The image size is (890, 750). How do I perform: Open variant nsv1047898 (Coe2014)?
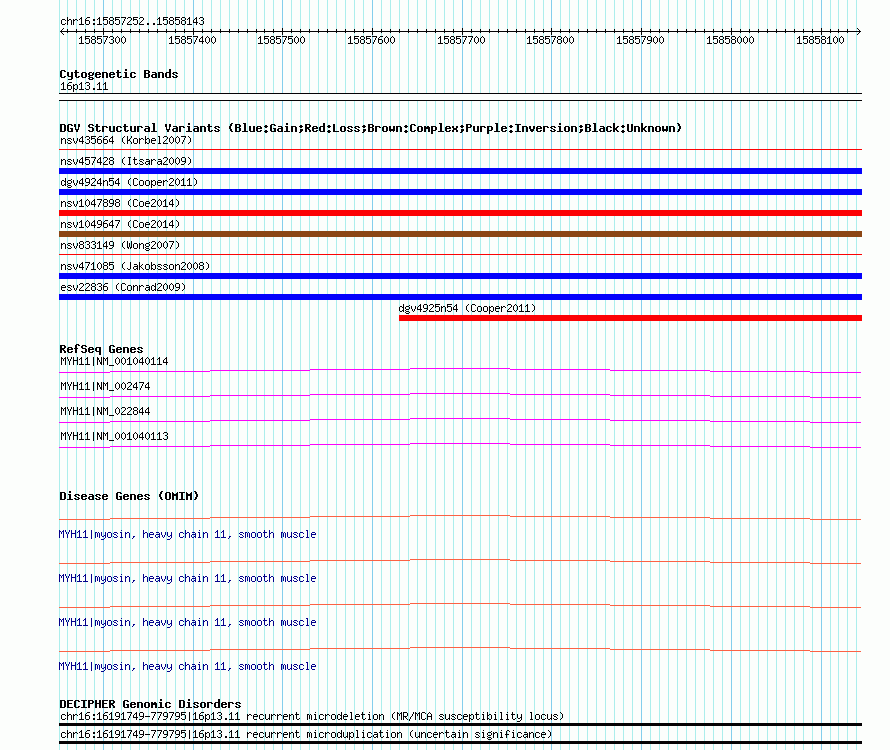click(x=120, y=203)
